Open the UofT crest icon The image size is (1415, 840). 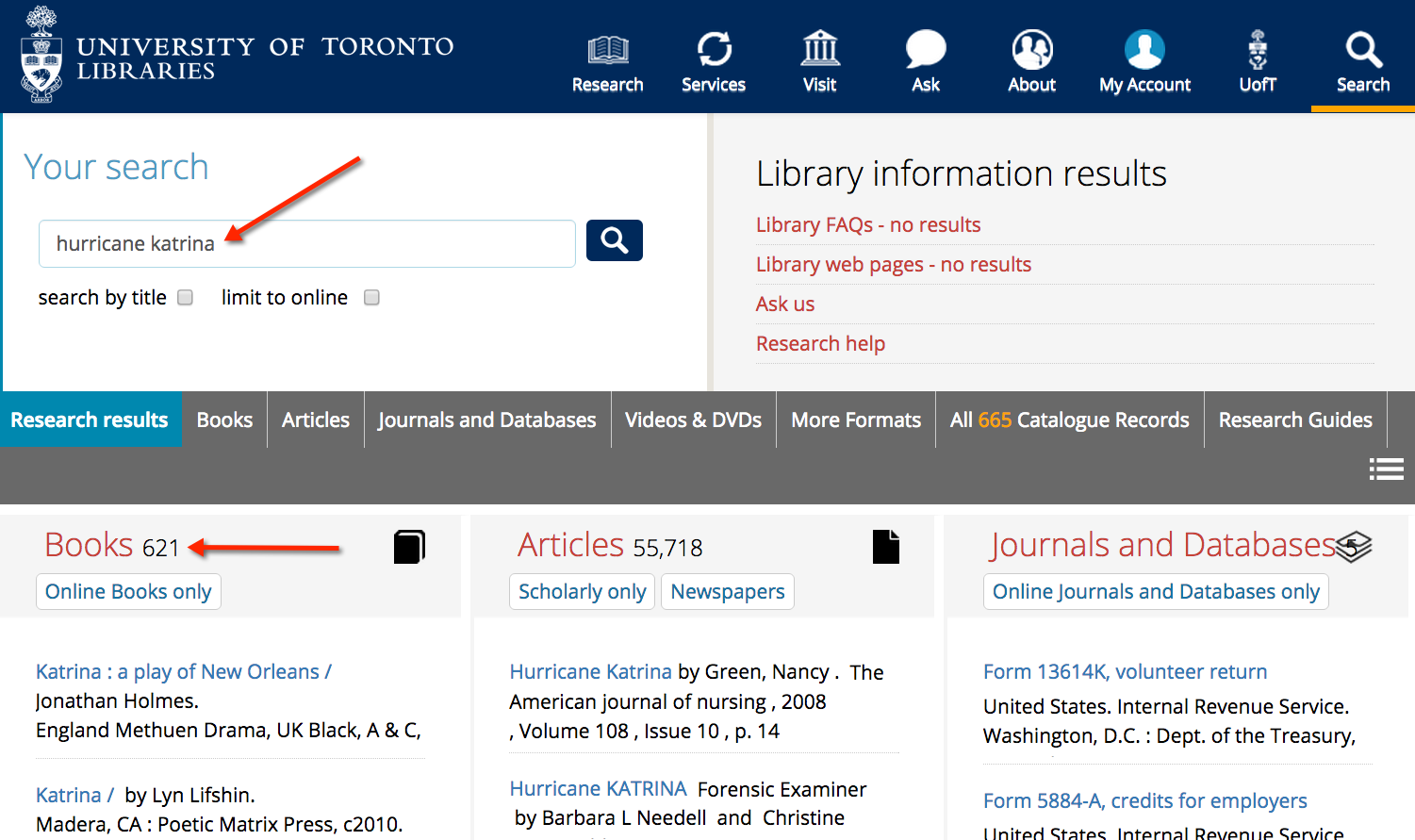coord(1258,49)
